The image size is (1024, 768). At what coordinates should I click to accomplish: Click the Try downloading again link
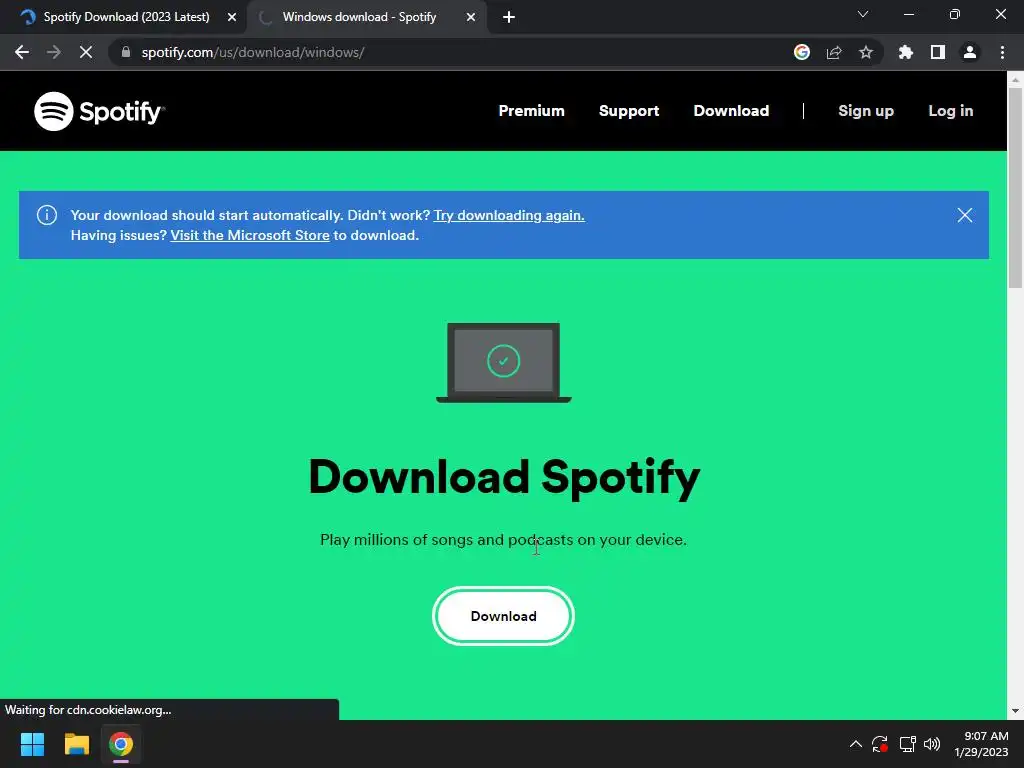tap(509, 215)
